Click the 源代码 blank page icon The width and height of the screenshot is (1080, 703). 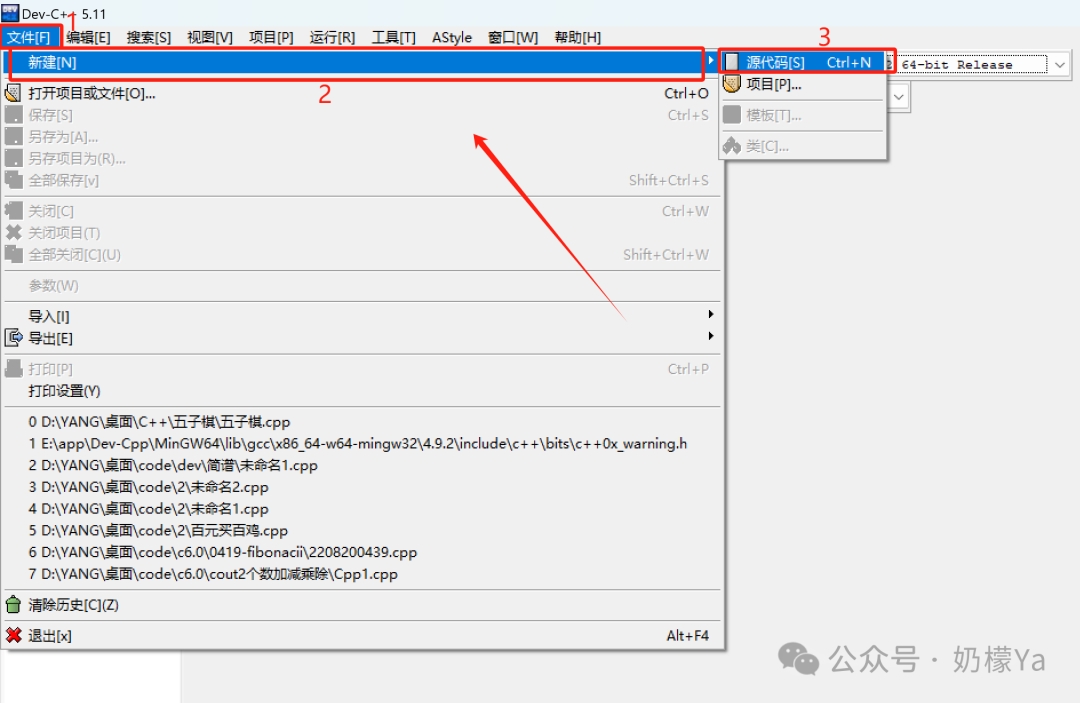coord(732,62)
